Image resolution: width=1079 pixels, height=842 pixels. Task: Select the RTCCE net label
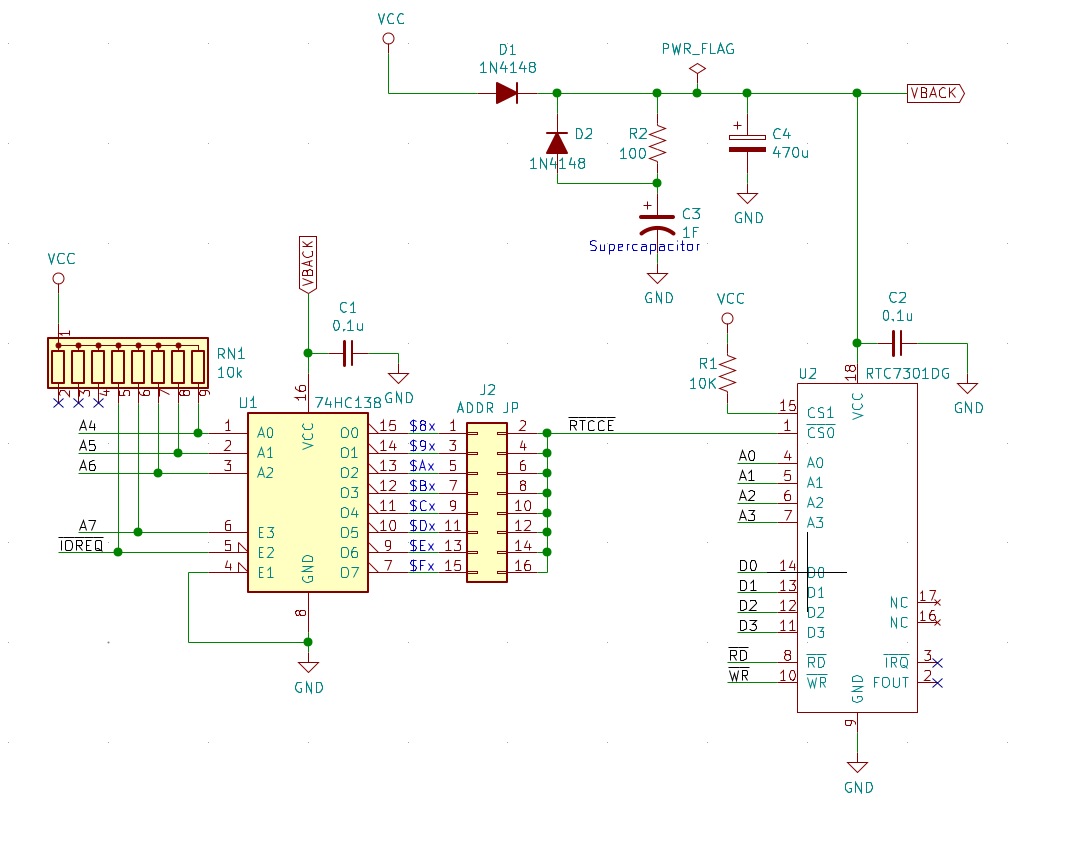click(x=592, y=425)
